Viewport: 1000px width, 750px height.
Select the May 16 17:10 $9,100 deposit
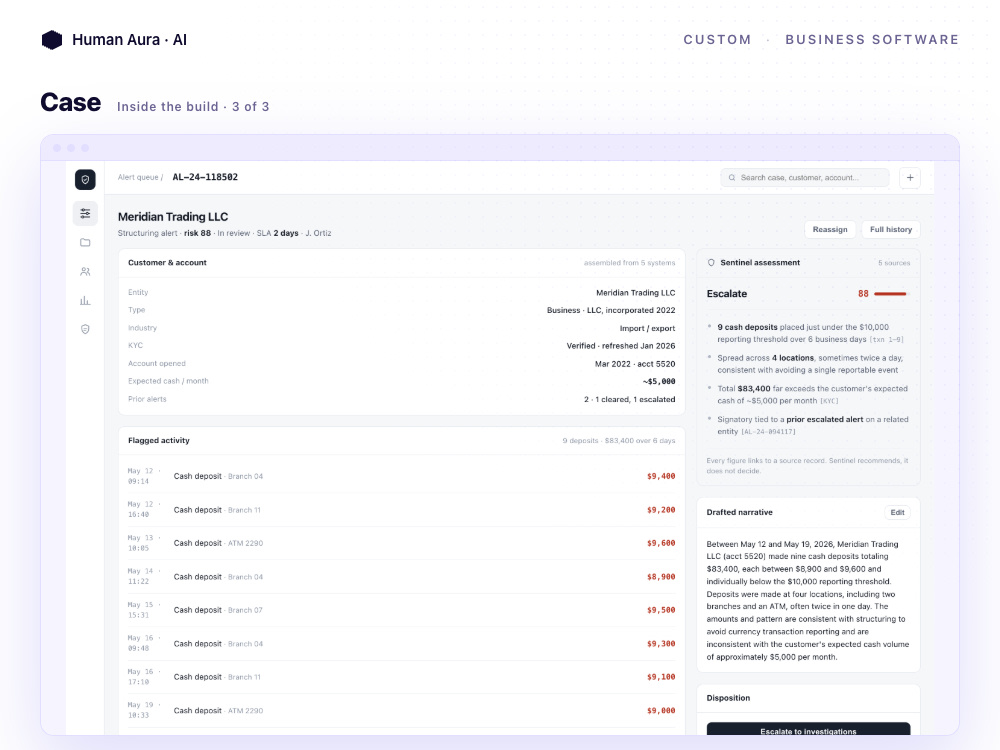(x=402, y=677)
